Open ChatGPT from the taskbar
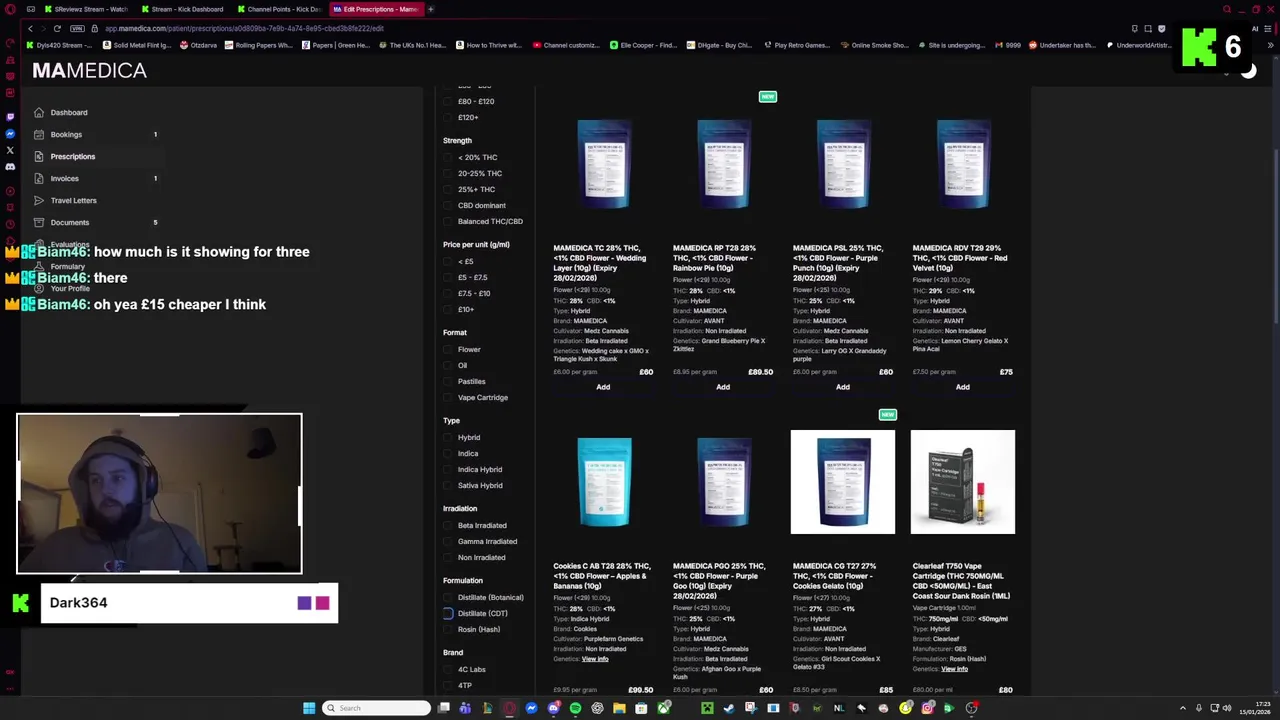The height and width of the screenshot is (720, 1280). pos(597,708)
